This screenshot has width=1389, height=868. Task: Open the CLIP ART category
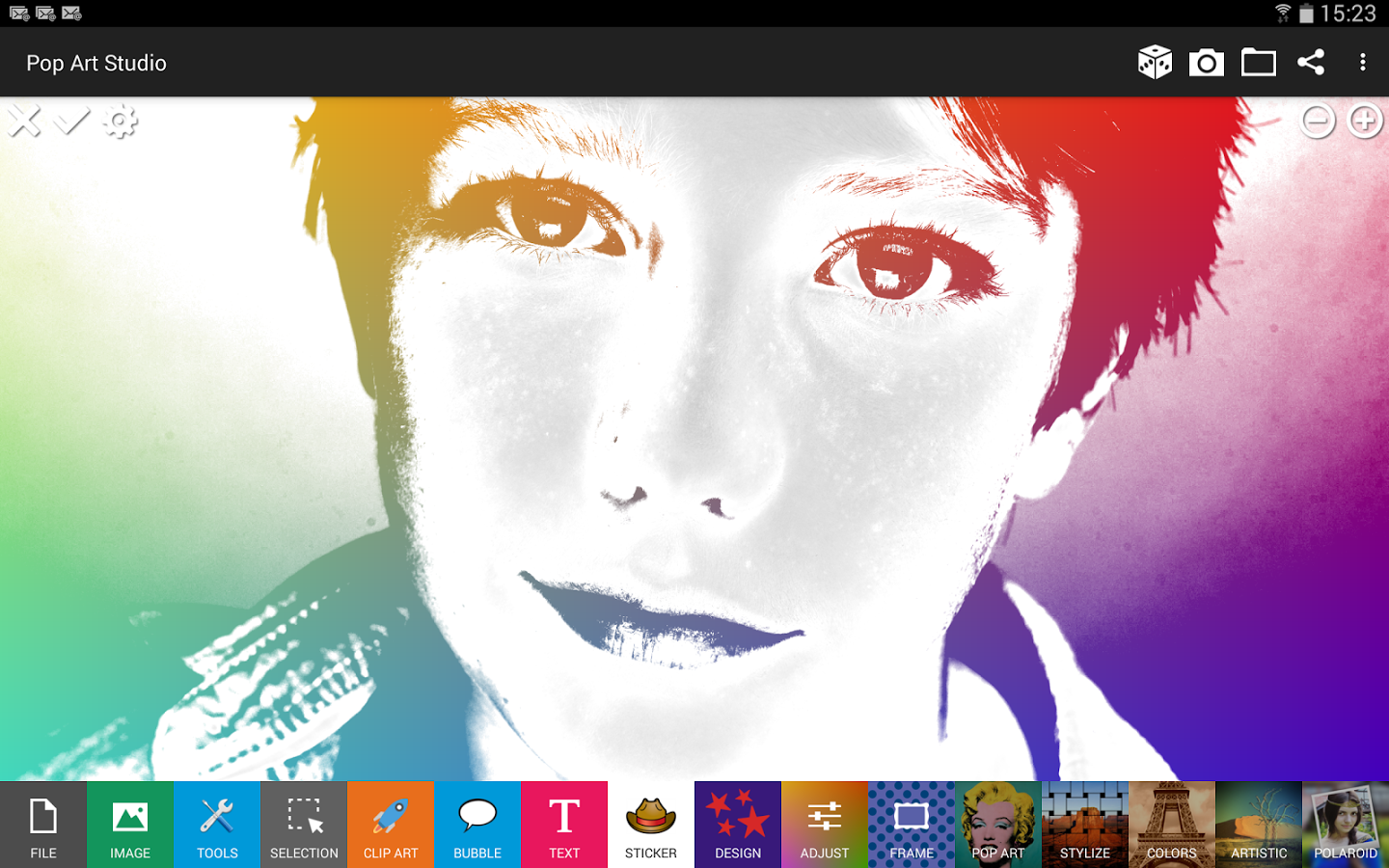tap(391, 825)
